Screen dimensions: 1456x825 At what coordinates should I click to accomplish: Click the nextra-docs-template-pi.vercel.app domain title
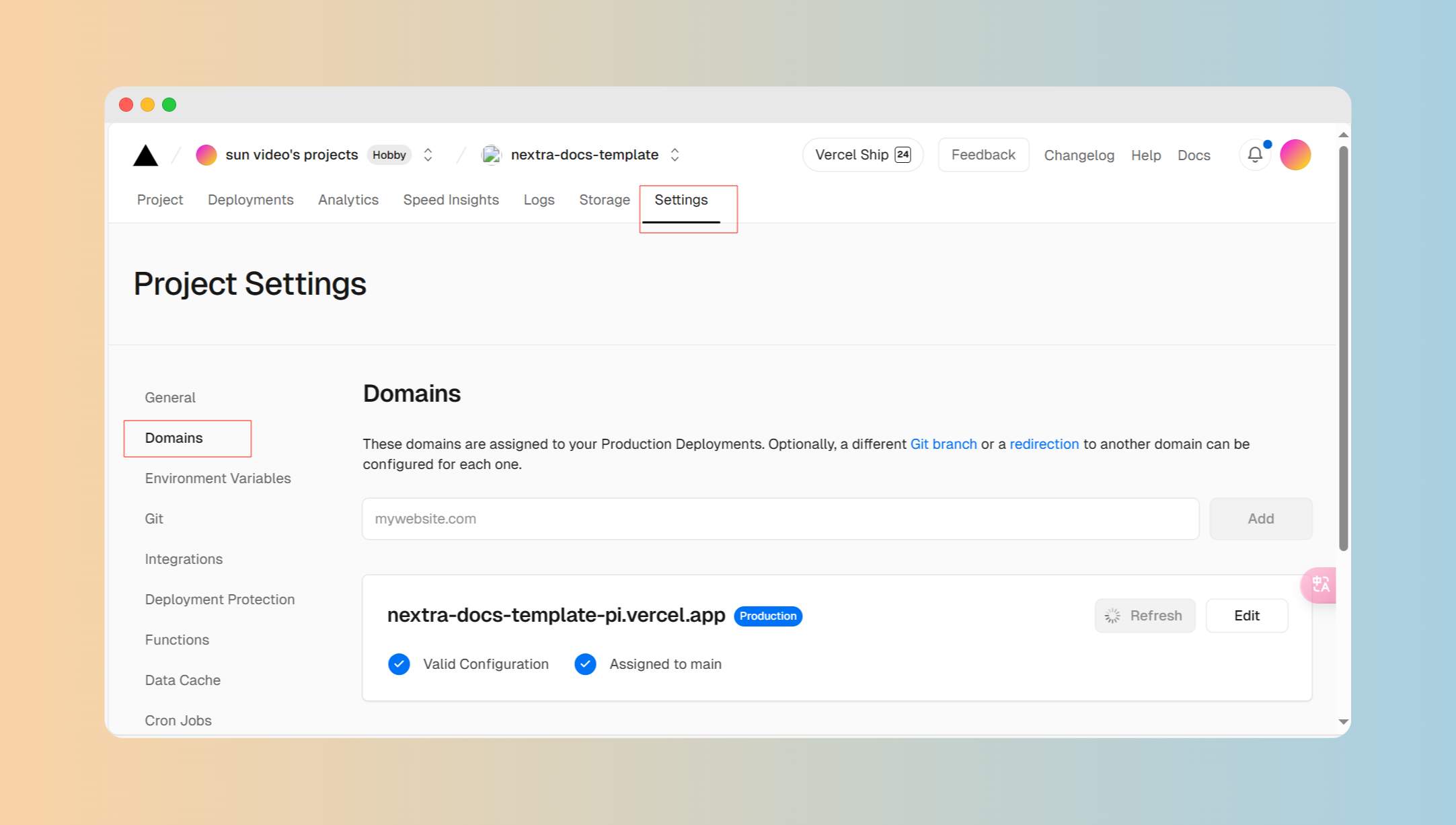pos(556,615)
